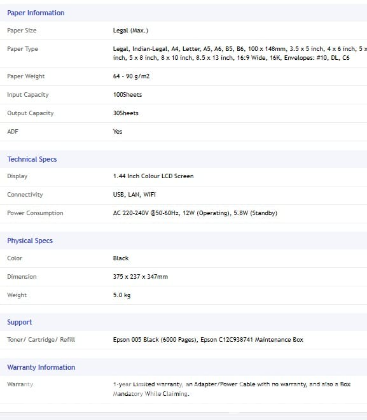Select the ADF label
This screenshot has height=420, width=367.
click(13, 131)
